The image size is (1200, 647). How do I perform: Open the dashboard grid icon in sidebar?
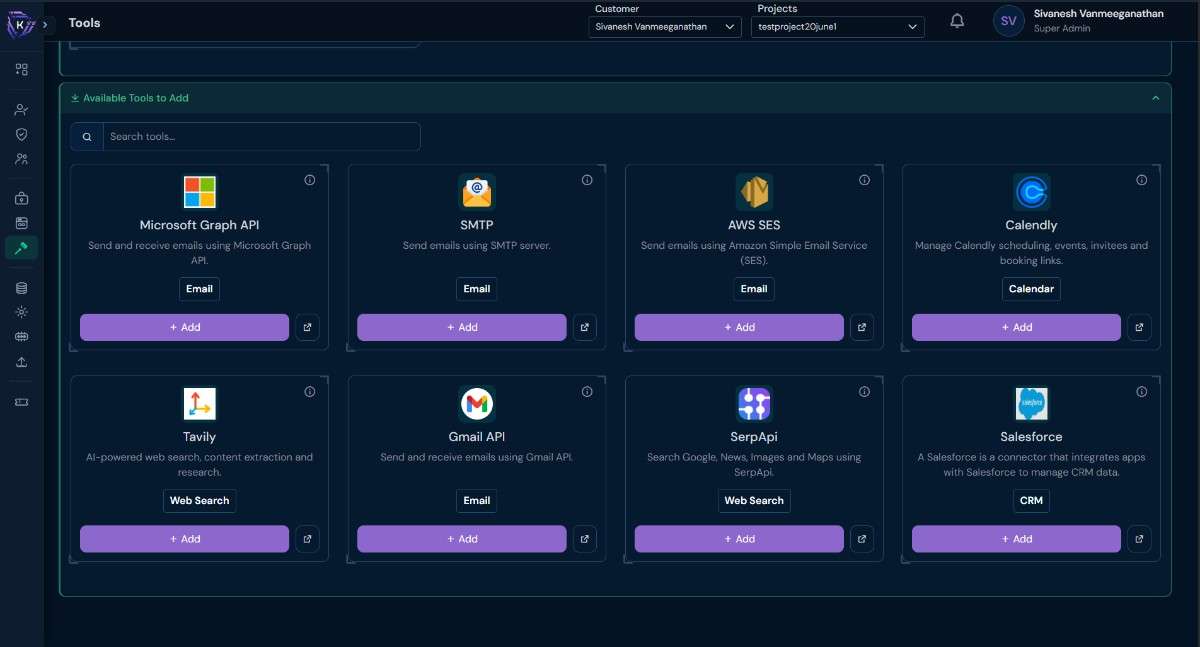pos(22,69)
